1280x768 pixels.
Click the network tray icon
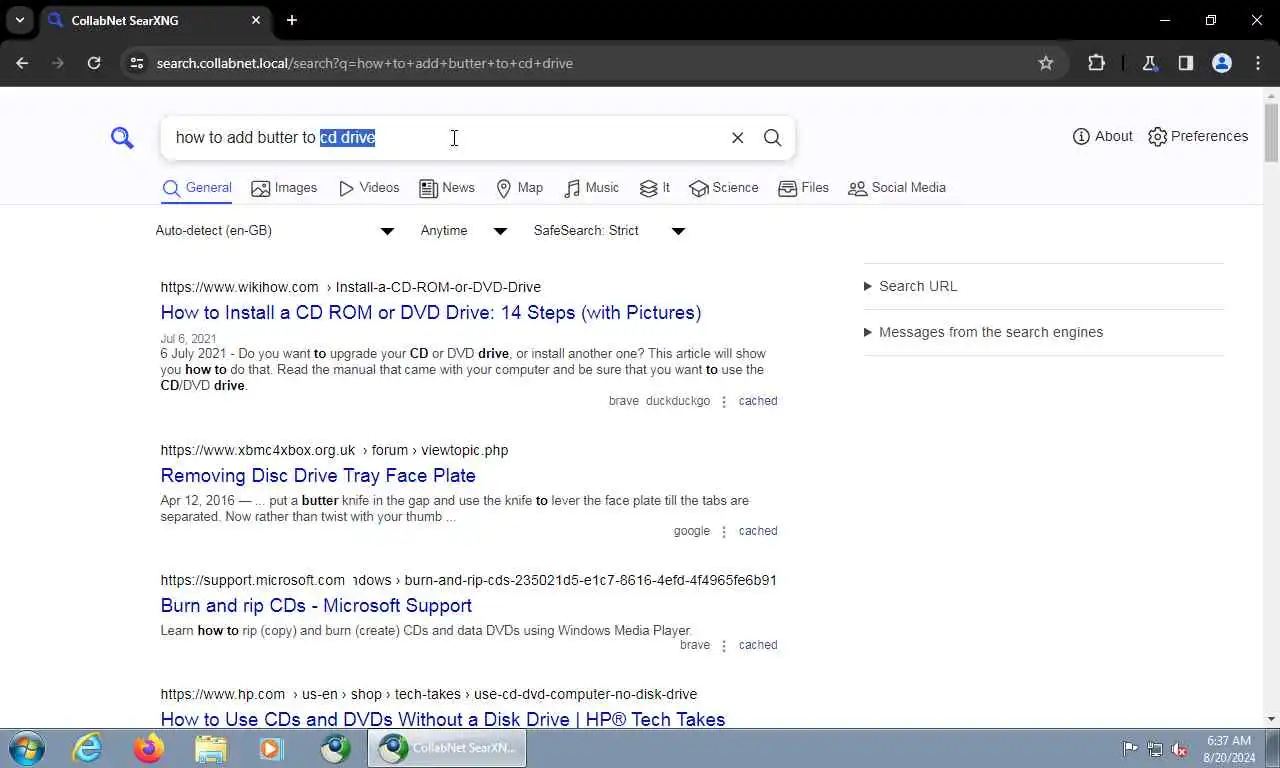(1155, 749)
